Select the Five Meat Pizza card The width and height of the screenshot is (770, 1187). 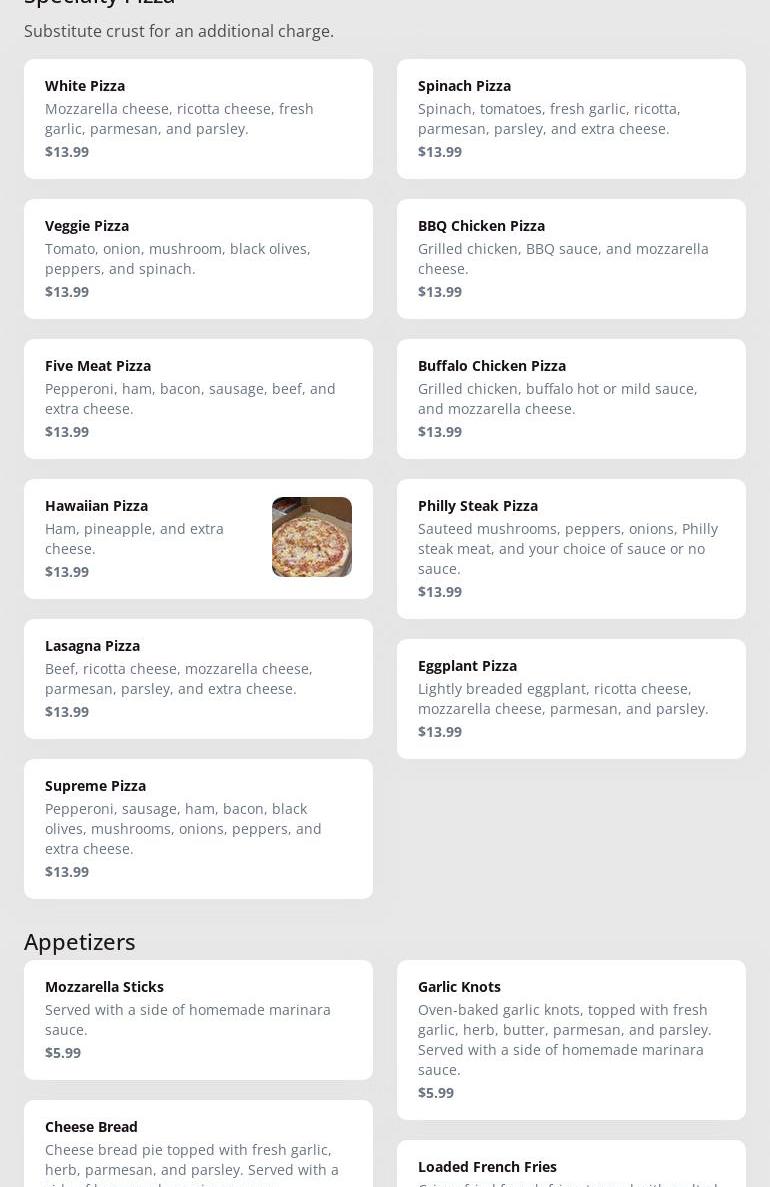tap(198, 399)
